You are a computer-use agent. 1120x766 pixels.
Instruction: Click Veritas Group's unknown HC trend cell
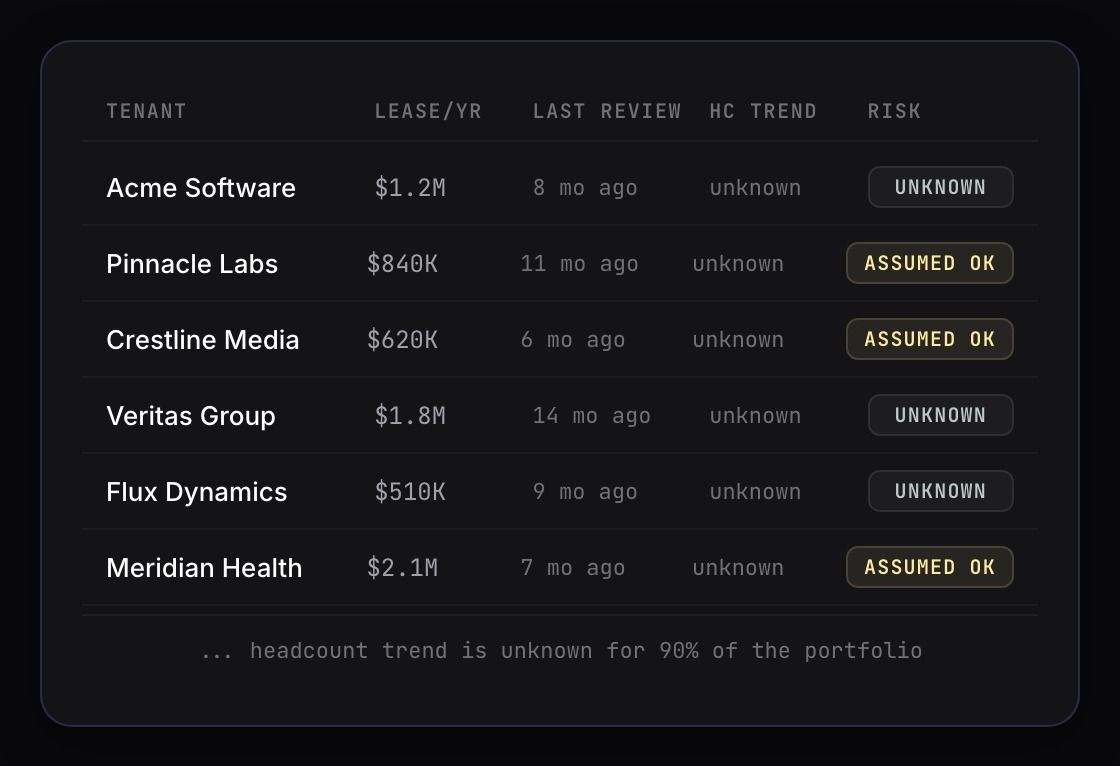[x=755, y=417]
